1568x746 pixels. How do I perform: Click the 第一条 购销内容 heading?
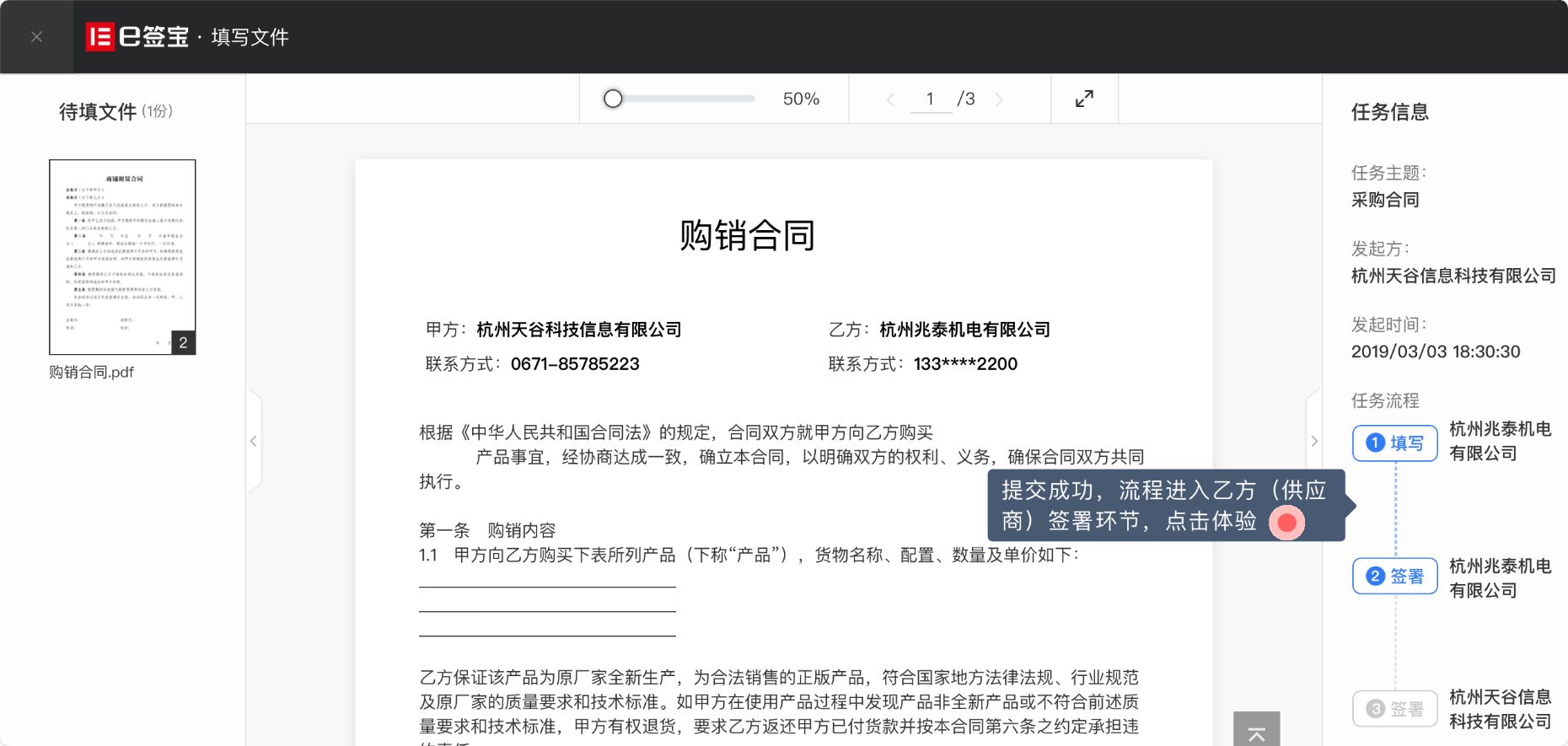487,530
